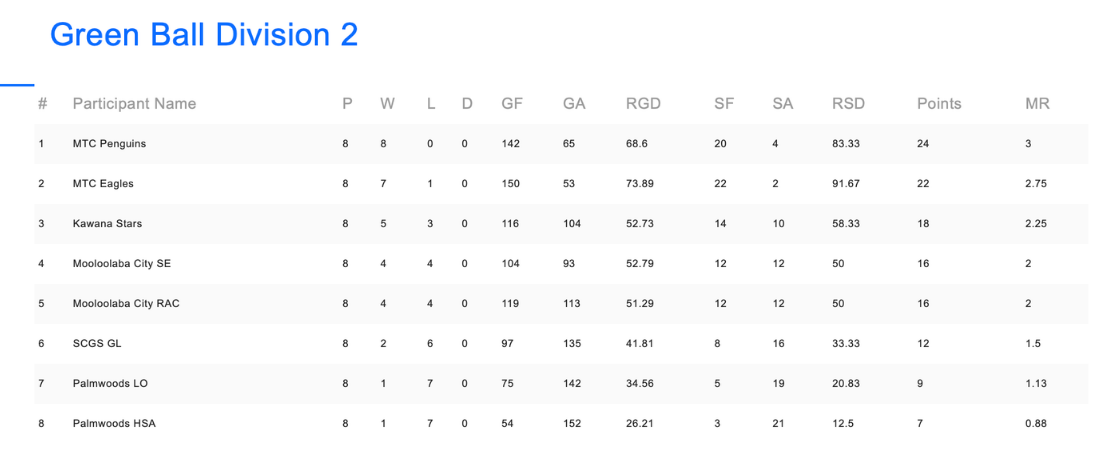Click the GF column header
The height and width of the screenshot is (454, 1094).
click(x=512, y=104)
